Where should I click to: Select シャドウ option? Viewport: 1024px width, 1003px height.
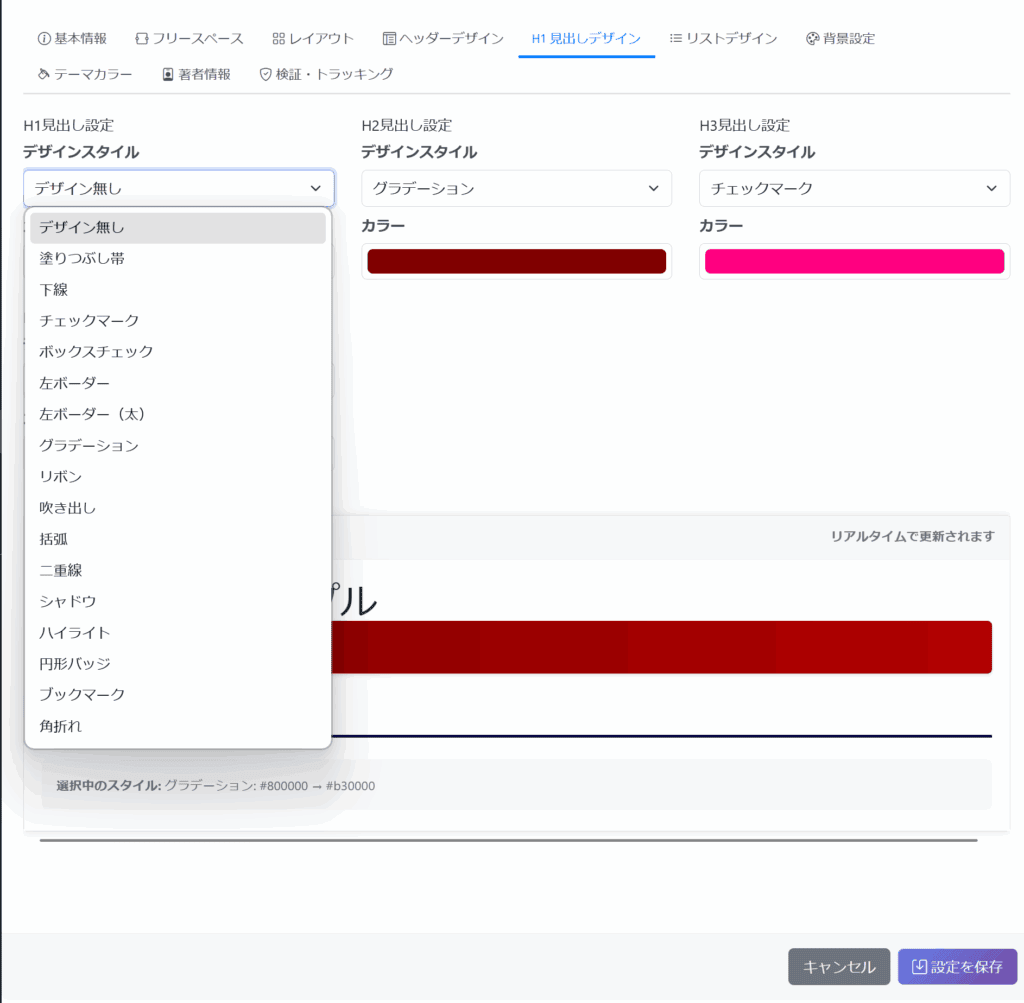click(178, 601)
